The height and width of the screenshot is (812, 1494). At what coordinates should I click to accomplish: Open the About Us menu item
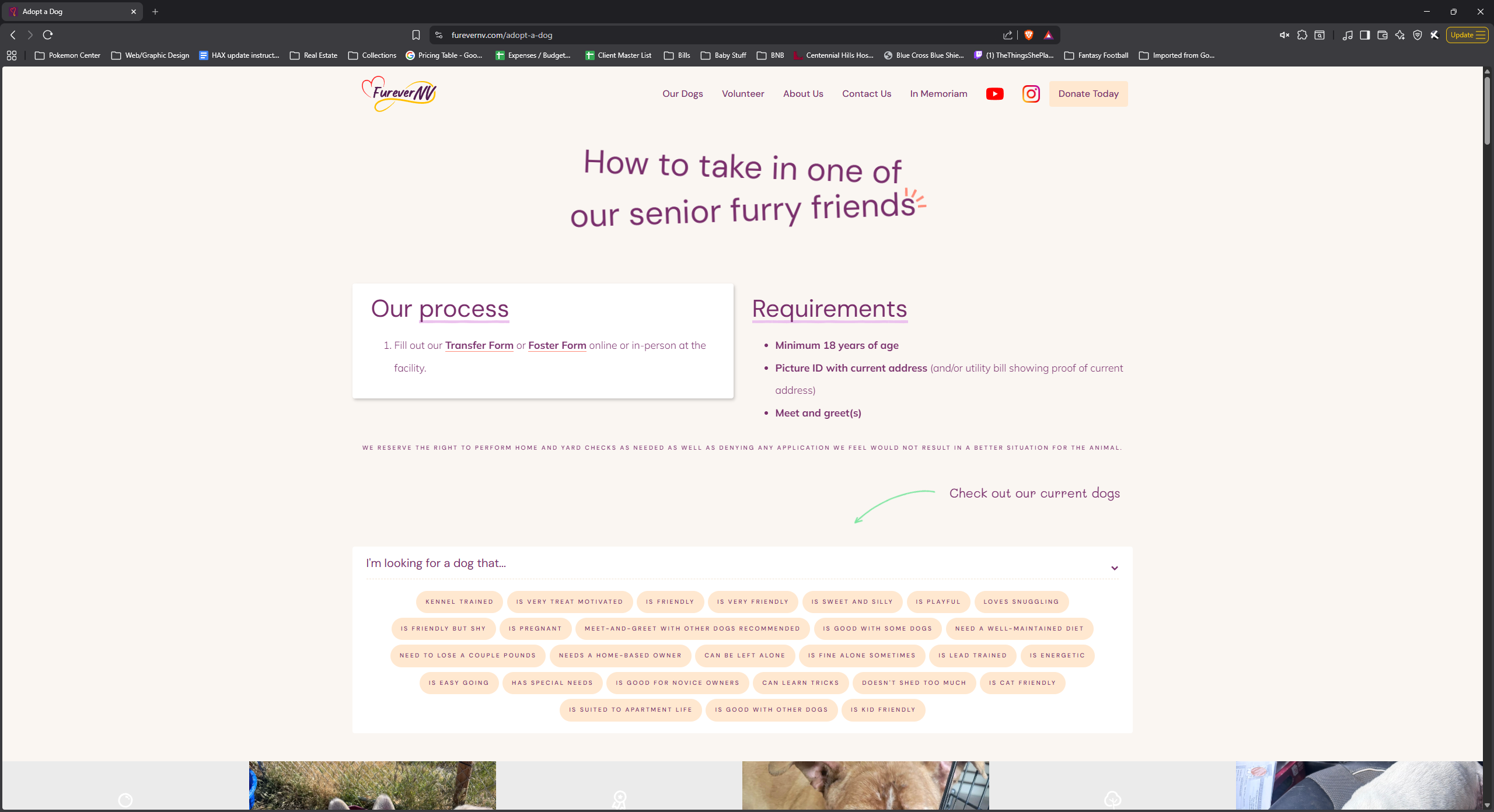[x=803, y=94]
